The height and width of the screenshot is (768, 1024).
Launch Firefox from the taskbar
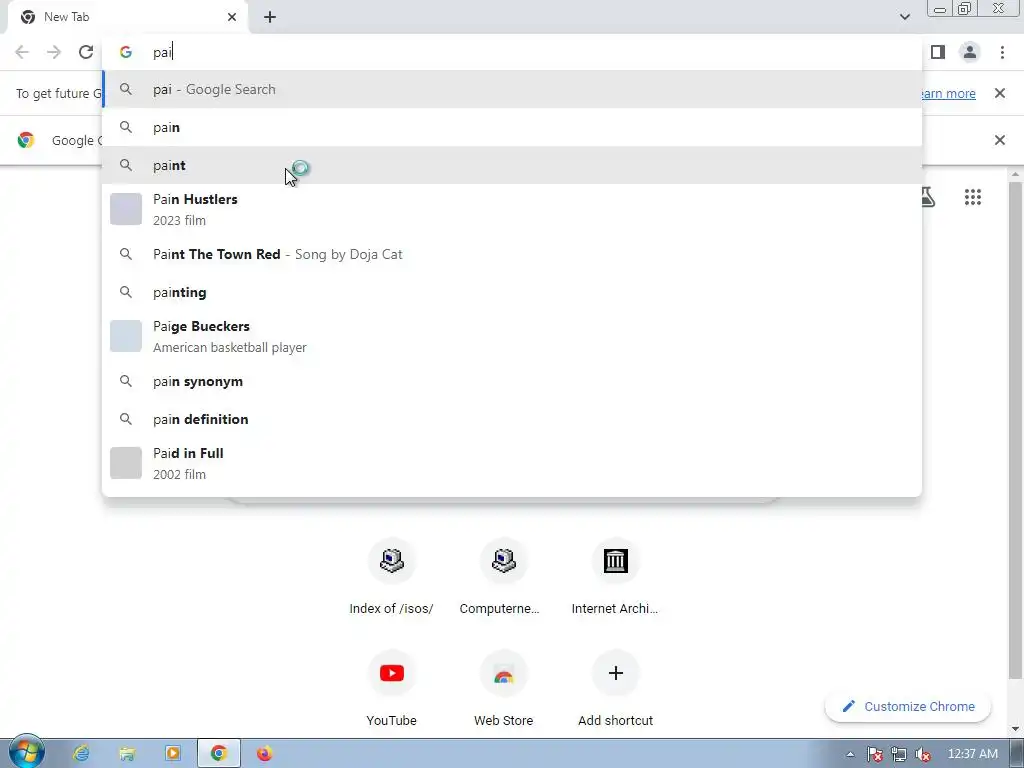pos(264,754)
